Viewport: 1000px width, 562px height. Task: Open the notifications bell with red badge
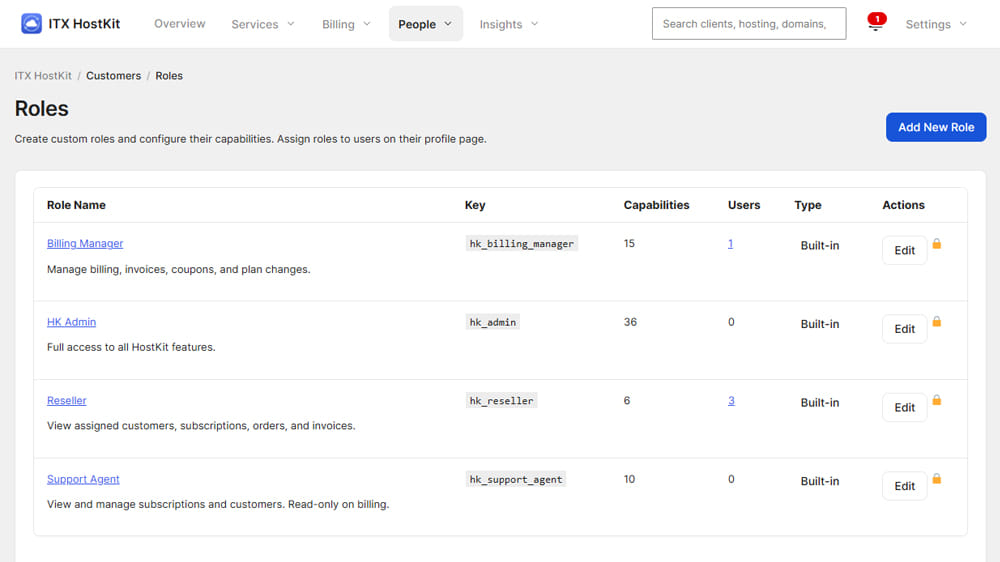(876, 22)
